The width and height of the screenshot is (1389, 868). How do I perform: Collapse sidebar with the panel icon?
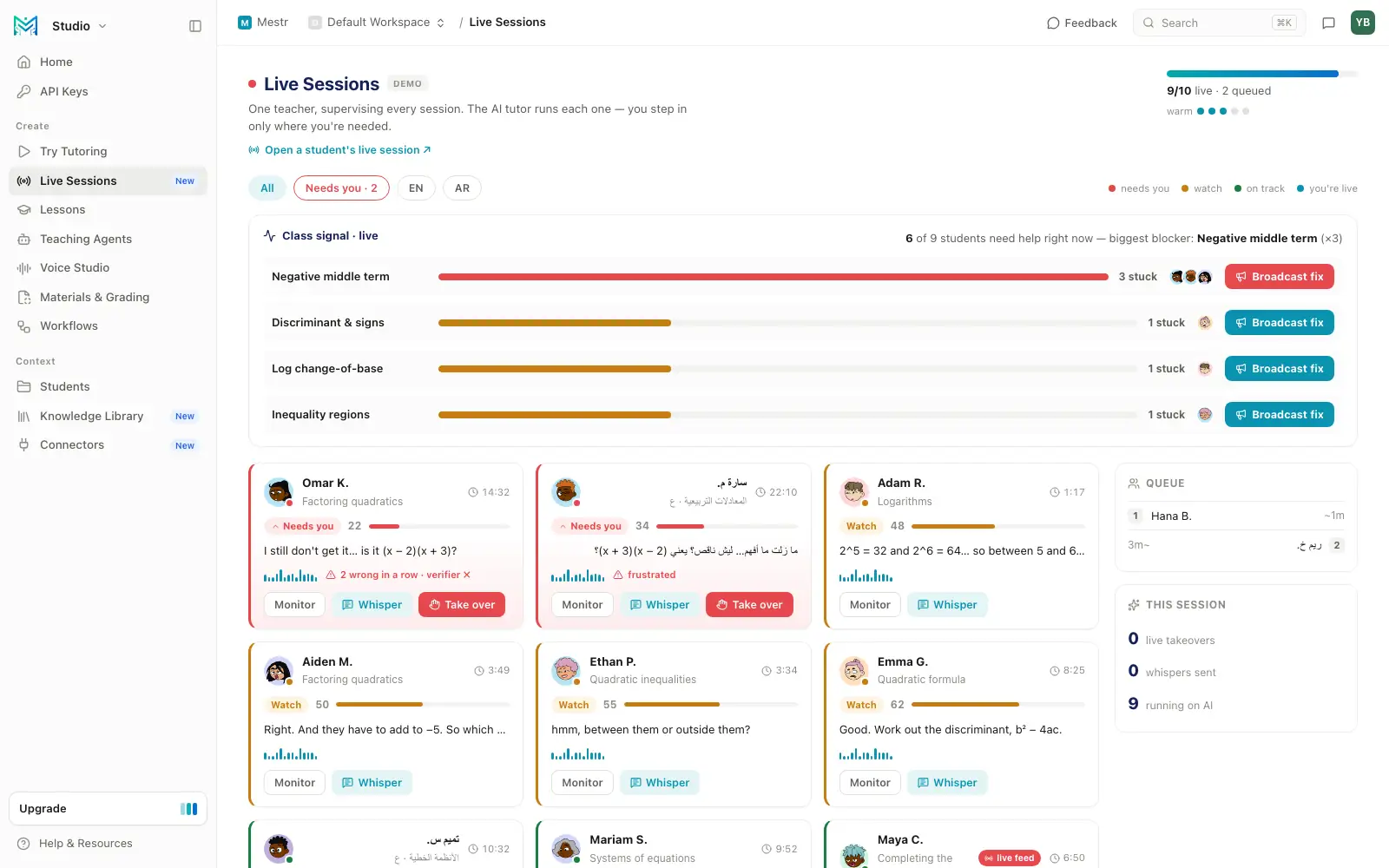click(195, 26)
